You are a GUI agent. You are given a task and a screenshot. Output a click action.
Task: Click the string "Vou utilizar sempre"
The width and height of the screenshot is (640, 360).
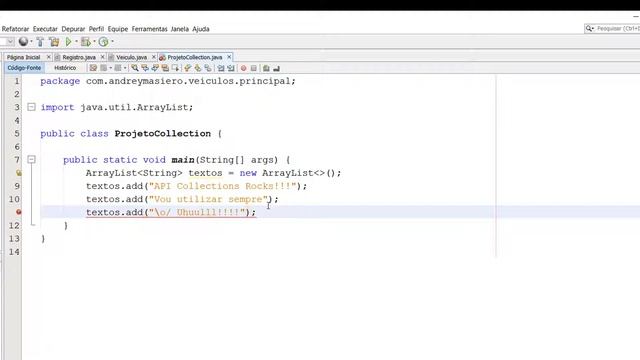208,199
